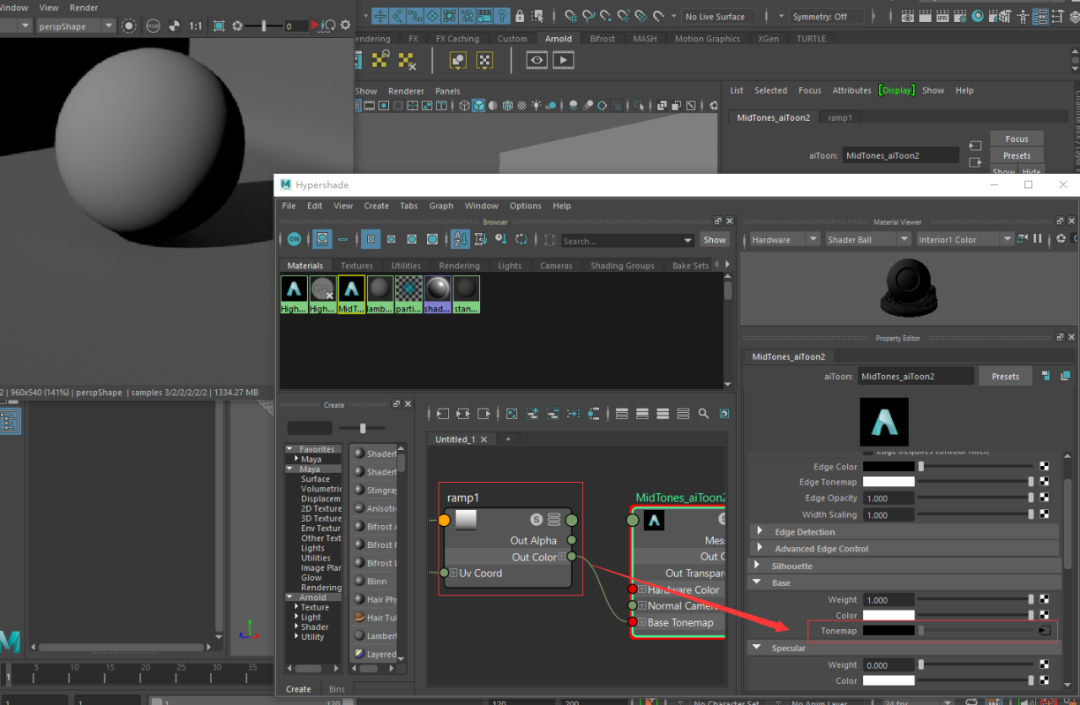Click the graph search magnifier icon
Image resolution: width=1080 pixels, height=705 pixels.
point(703,414)
